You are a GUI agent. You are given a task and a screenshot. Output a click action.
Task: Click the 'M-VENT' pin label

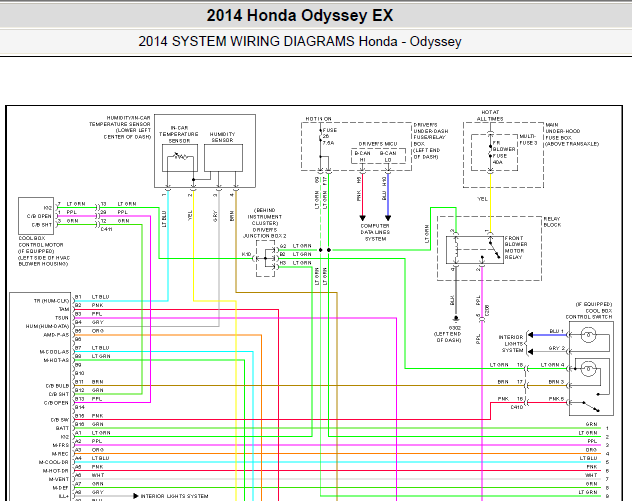[59, 479]
